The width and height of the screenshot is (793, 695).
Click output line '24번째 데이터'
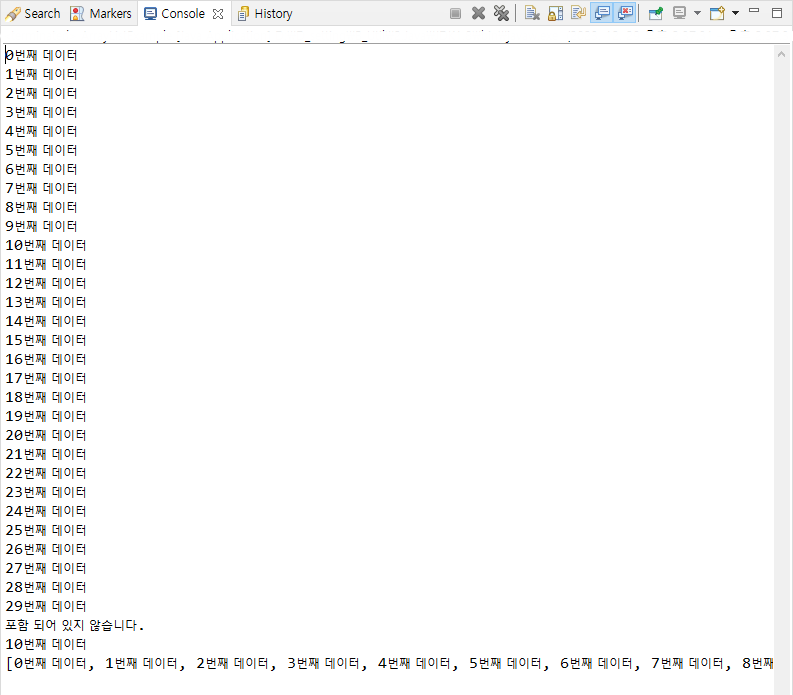46,511
